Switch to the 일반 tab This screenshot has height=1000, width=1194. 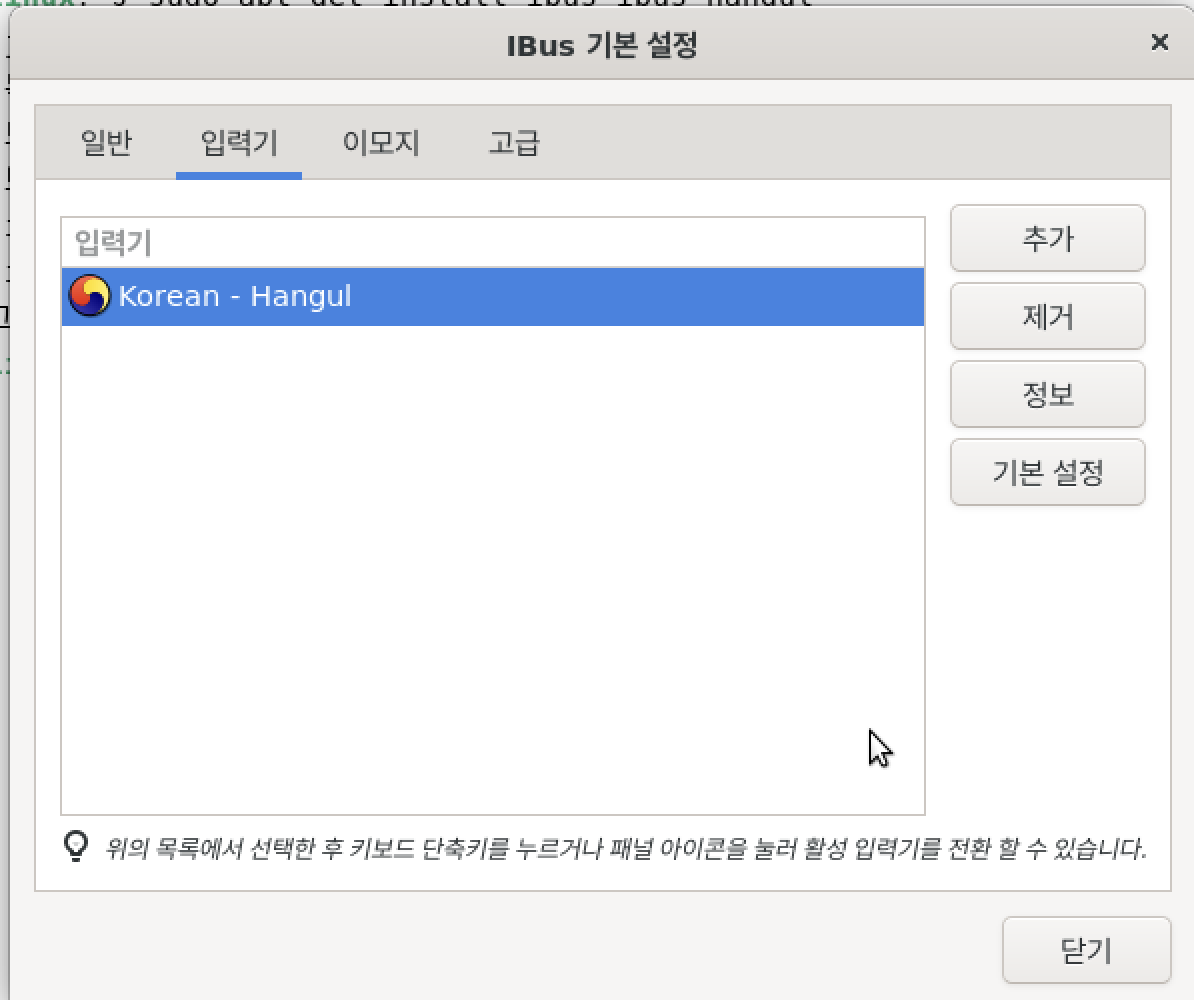coord(107,142)
